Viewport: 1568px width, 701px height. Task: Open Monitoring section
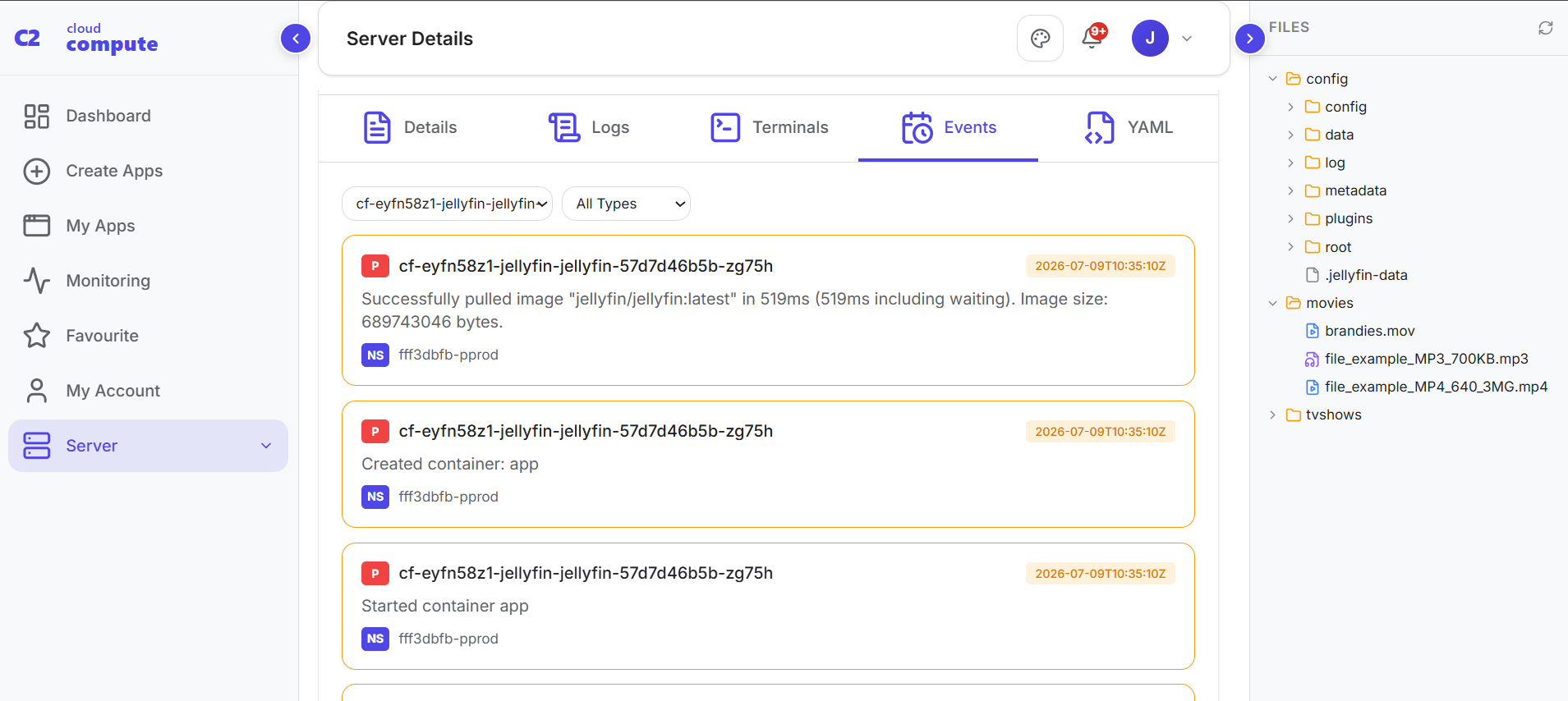click(x=149, y=281)
